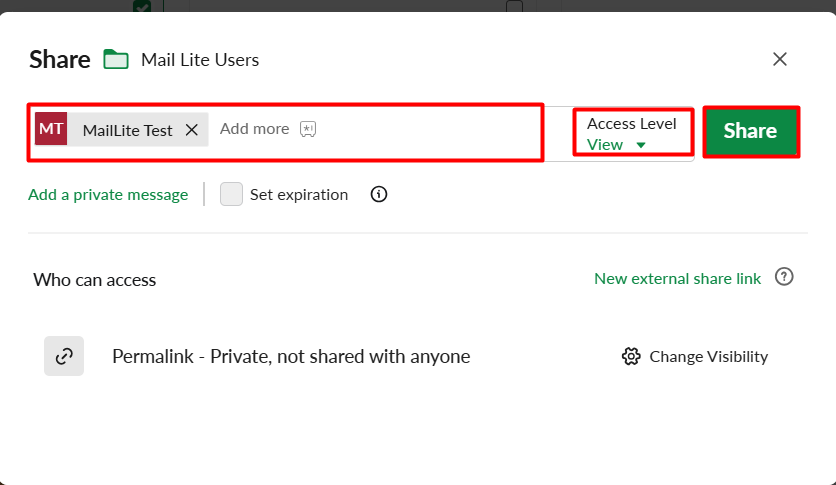Show the Set expiration info icon
Image resolution: width=836 pixels, height=485 pixels.
pyautogui.click(x=379, y=194)
